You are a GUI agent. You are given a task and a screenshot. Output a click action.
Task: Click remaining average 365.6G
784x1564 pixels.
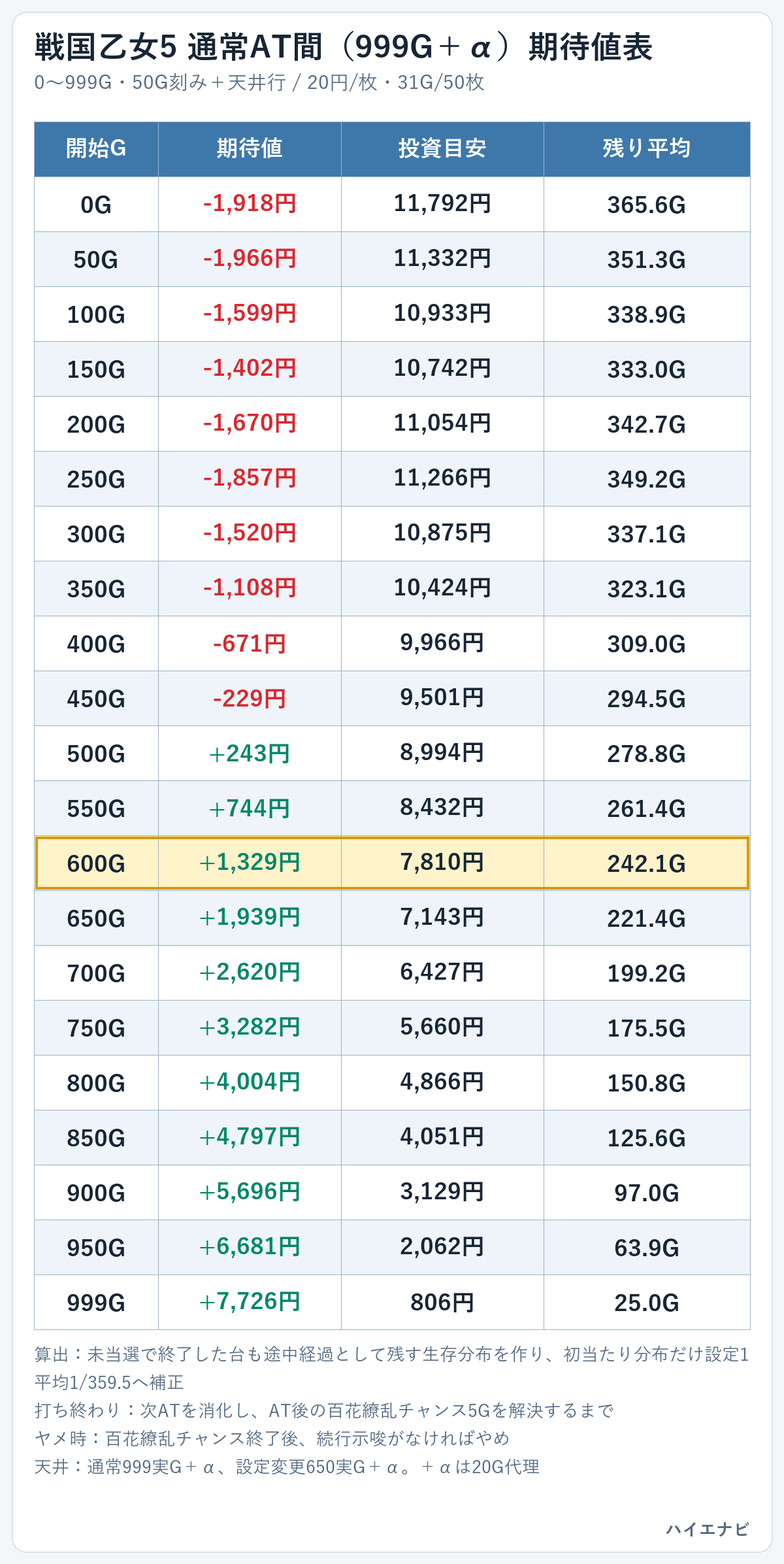647,205
